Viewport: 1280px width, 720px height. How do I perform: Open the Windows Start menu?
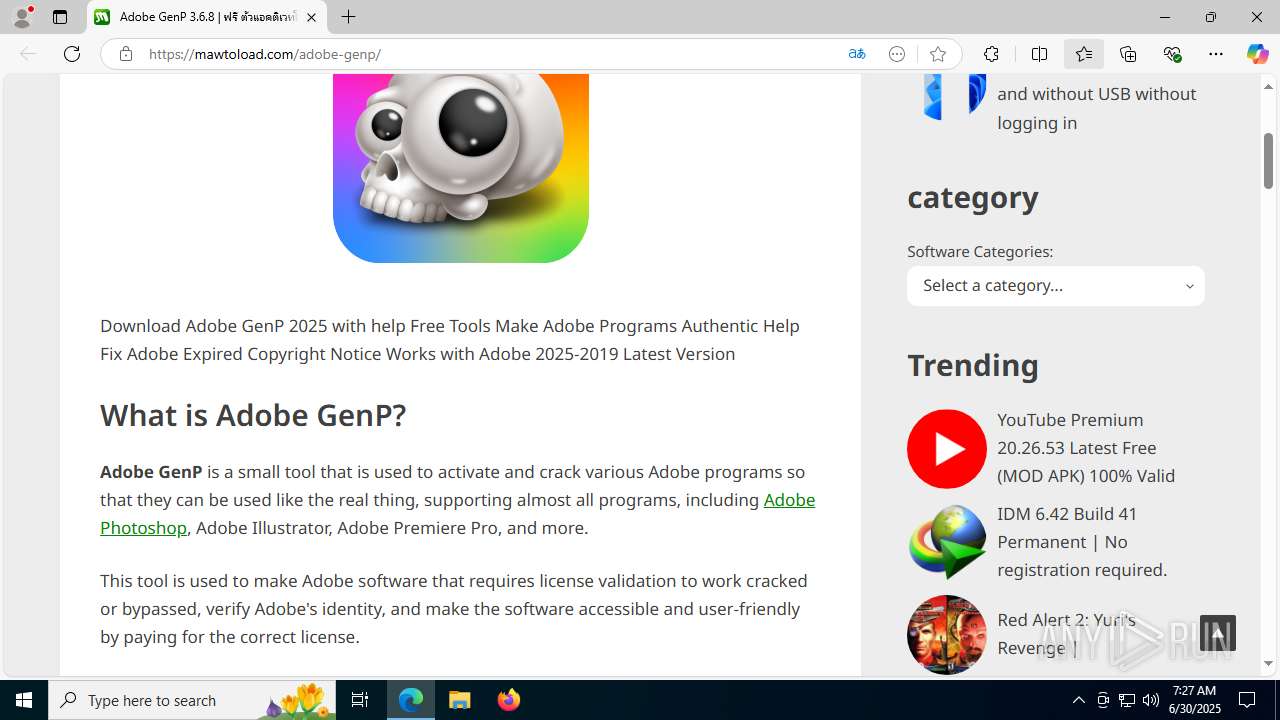click(x=24, y=700)
